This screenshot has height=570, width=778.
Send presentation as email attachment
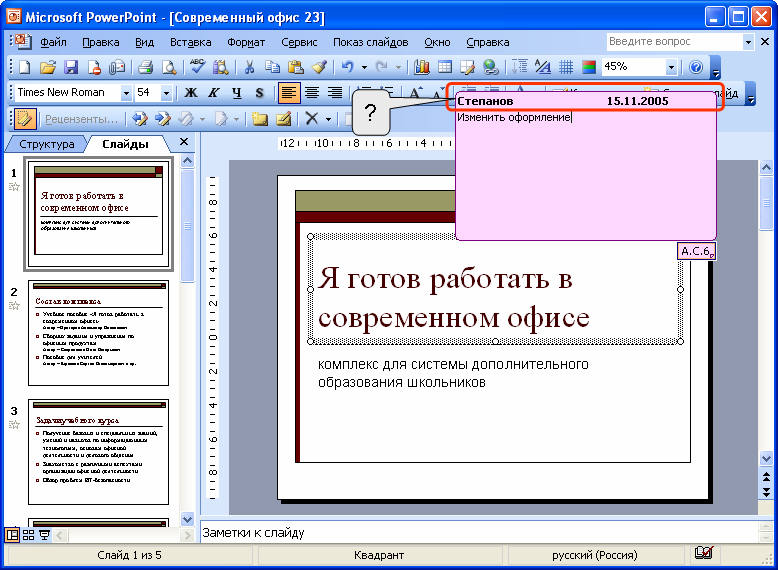pos(117,67)
